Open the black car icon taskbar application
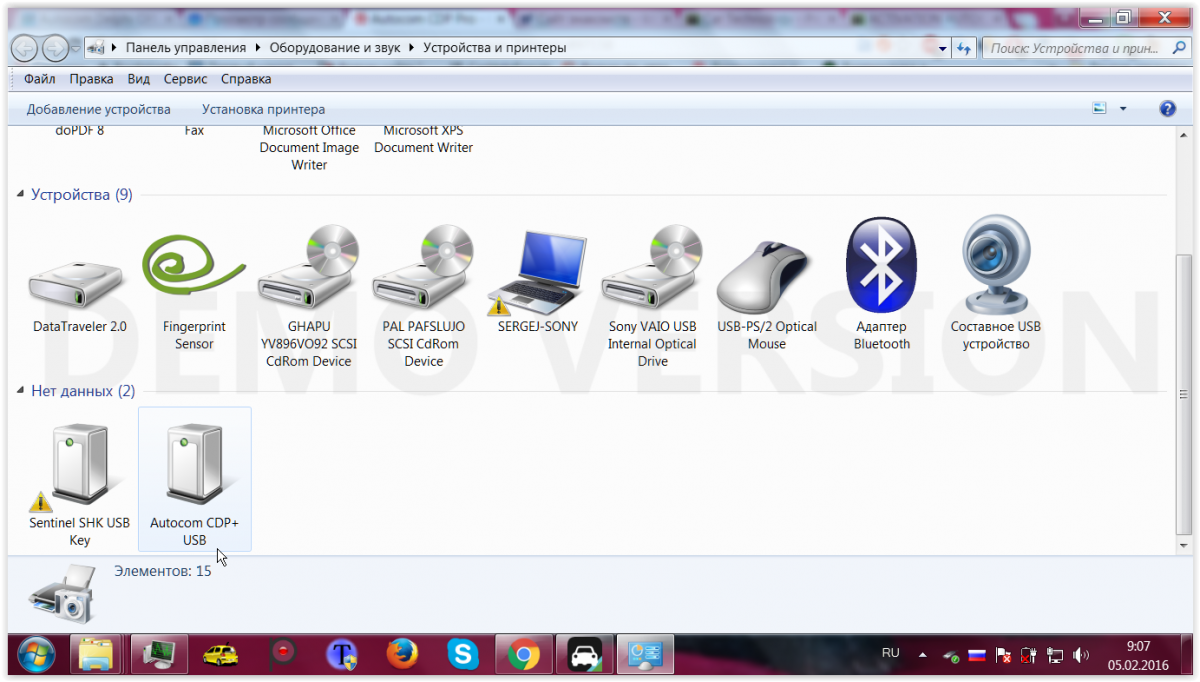This screenshot has height=682, width=1200. pos(583,656)
